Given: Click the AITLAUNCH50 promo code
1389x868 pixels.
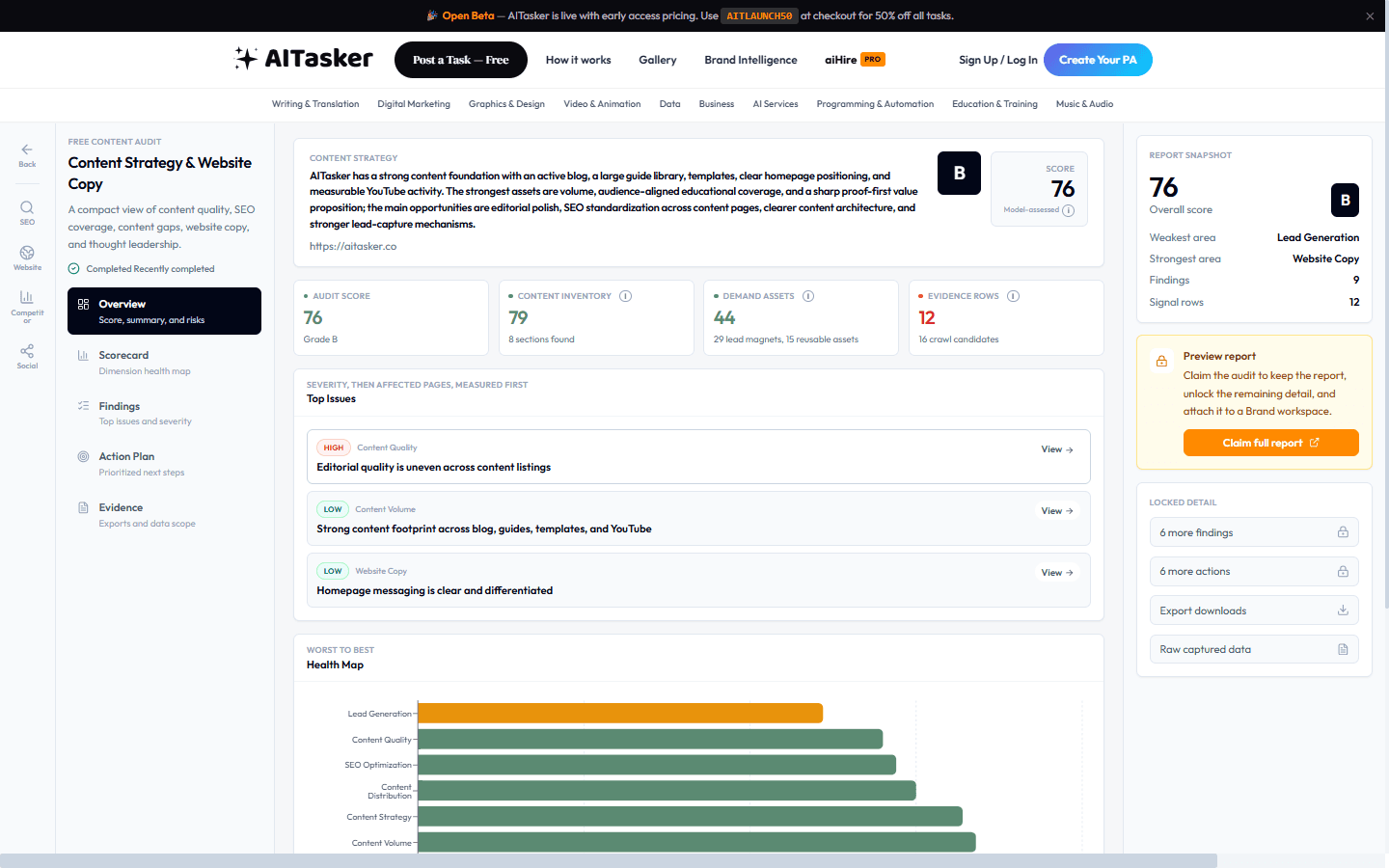Looking at the screenshot, I should click(759, 15).
